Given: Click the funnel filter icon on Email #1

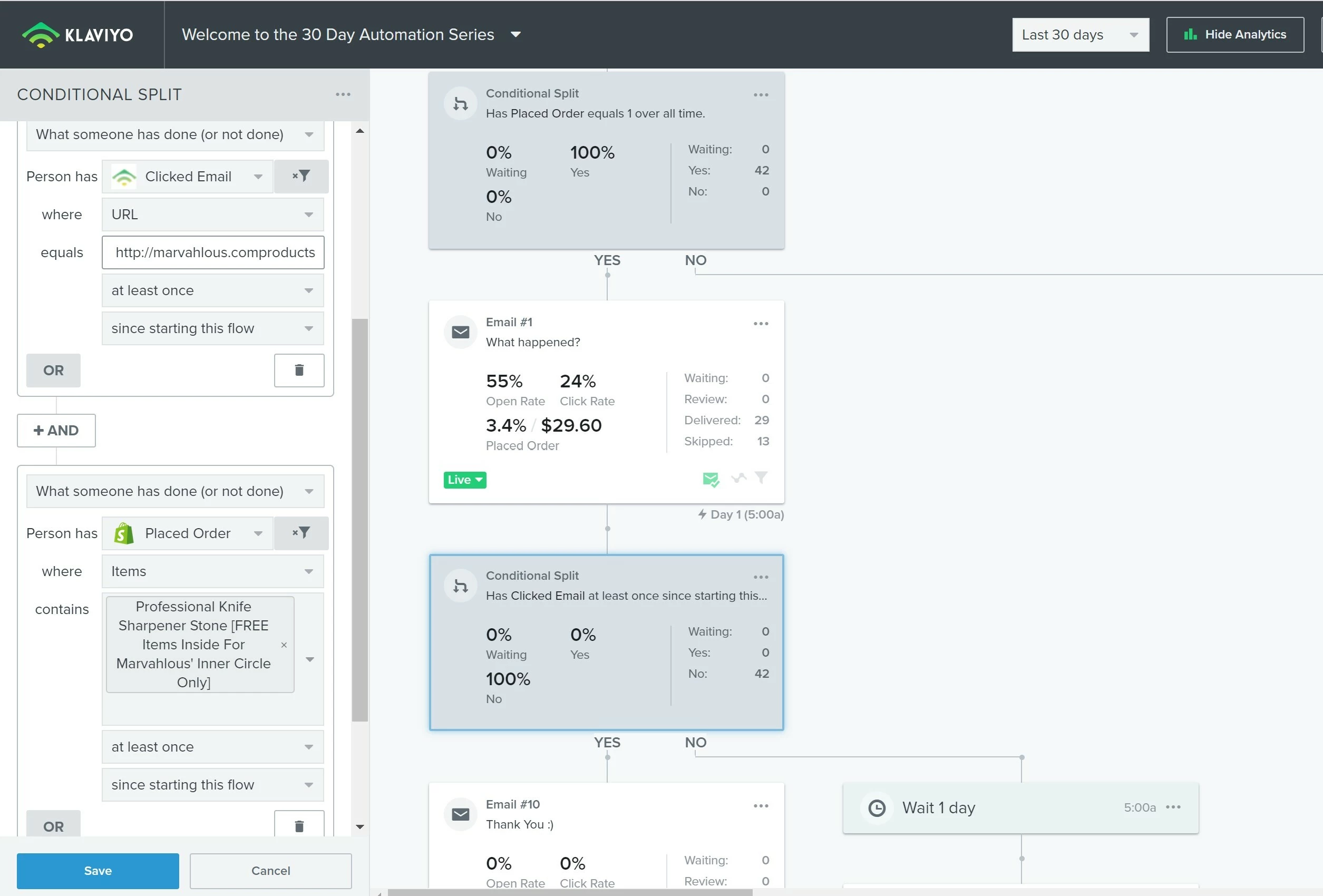Looking at the screenshot, I should (x=761, y=478).
